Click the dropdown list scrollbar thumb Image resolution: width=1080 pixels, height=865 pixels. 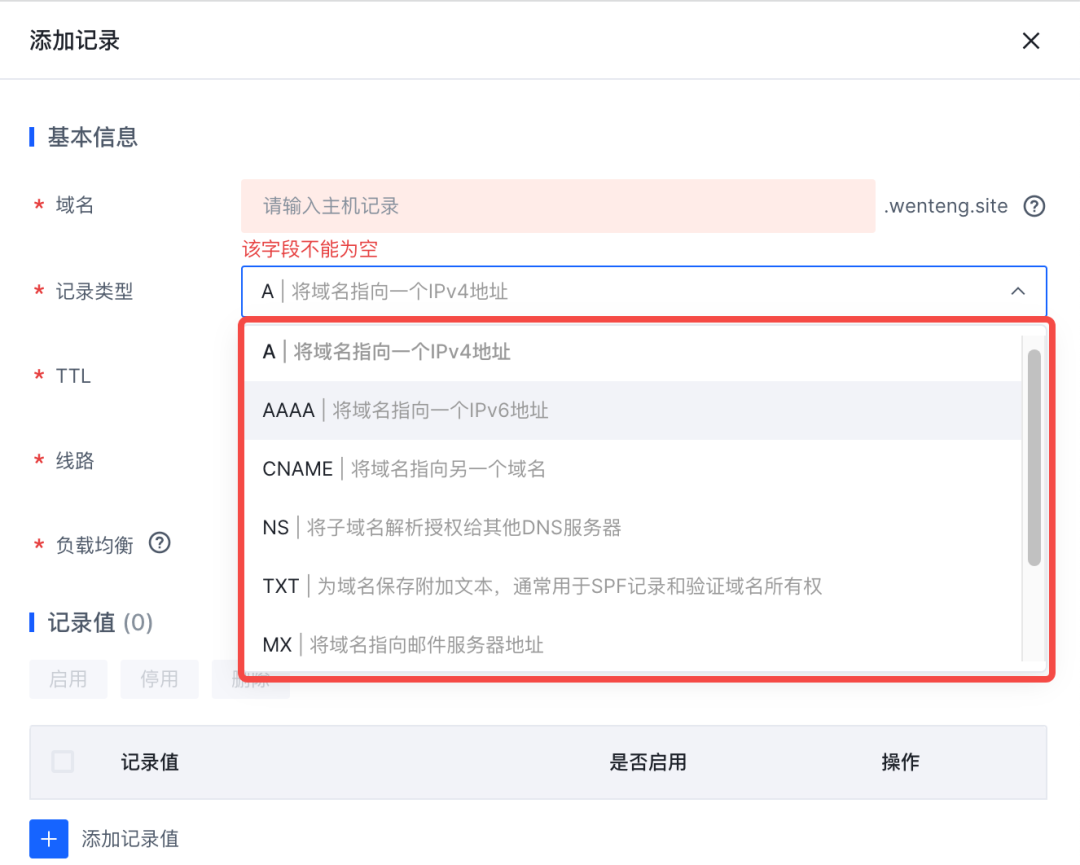tap(1034, 457)
